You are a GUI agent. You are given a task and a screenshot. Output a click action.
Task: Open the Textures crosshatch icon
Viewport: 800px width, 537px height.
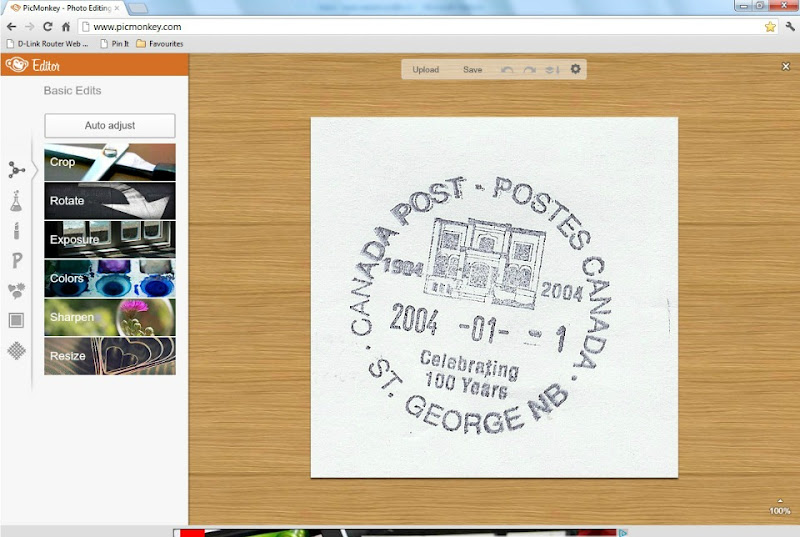coord(16,350)
